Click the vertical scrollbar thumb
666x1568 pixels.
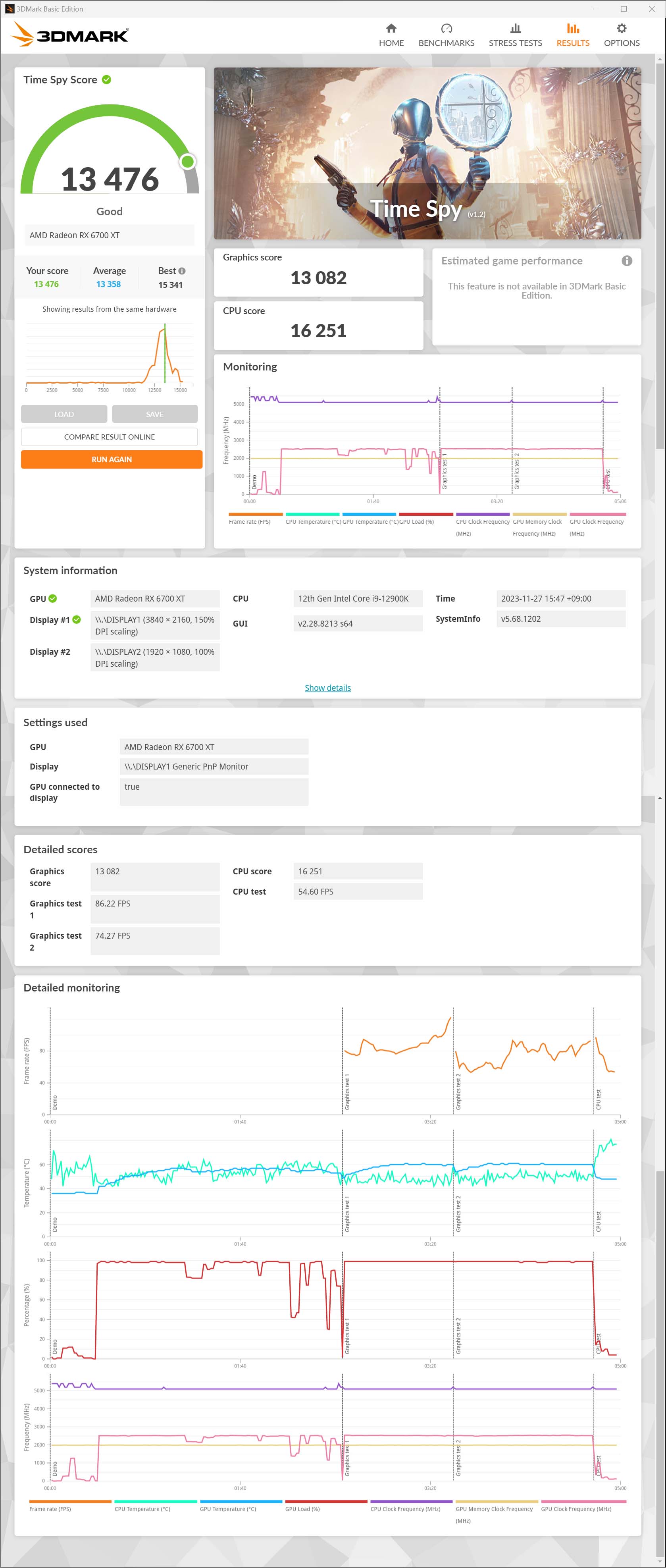coord(659,256)
